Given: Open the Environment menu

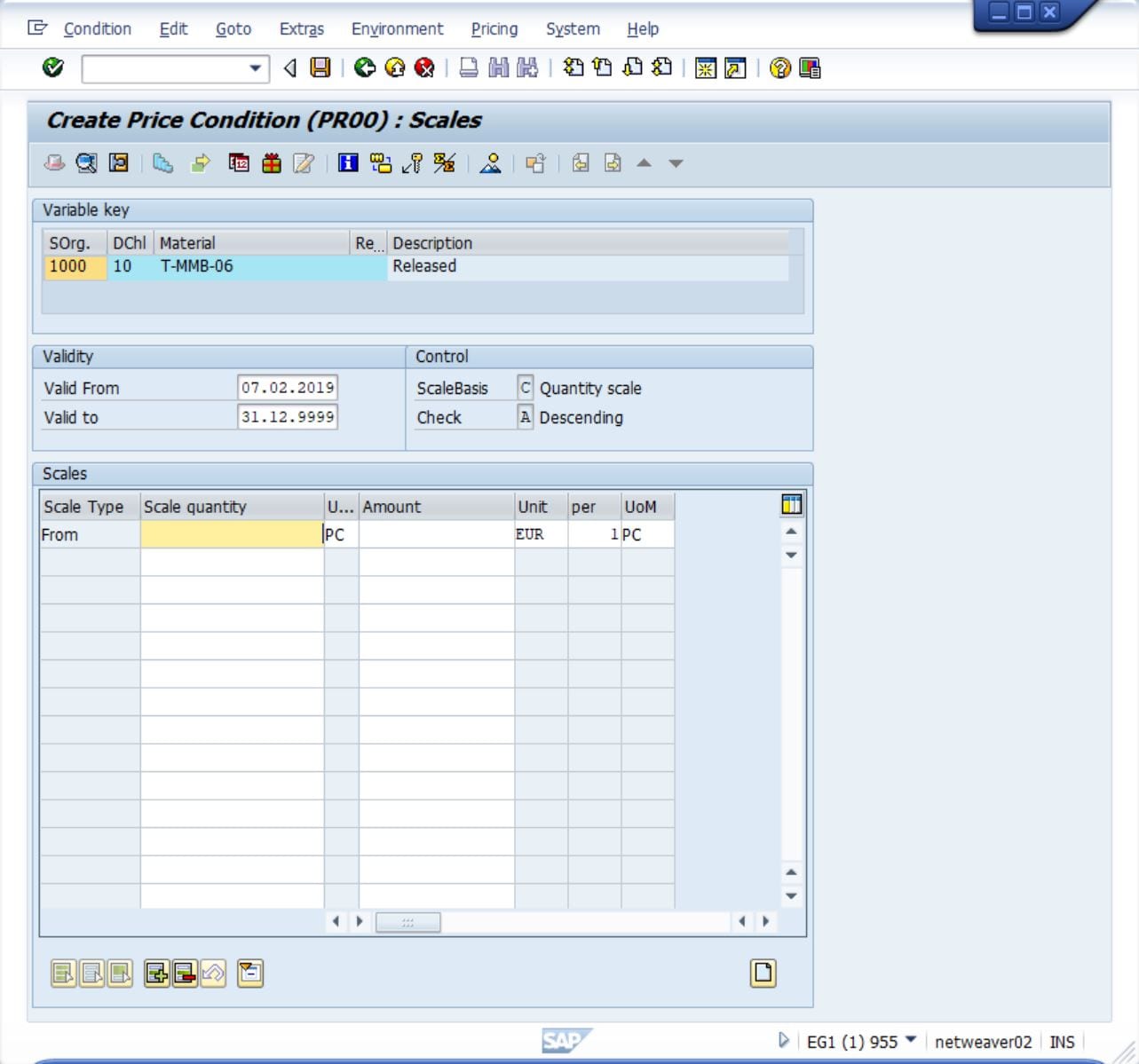Looking at the screenshot, I should [x=397, y=28].
